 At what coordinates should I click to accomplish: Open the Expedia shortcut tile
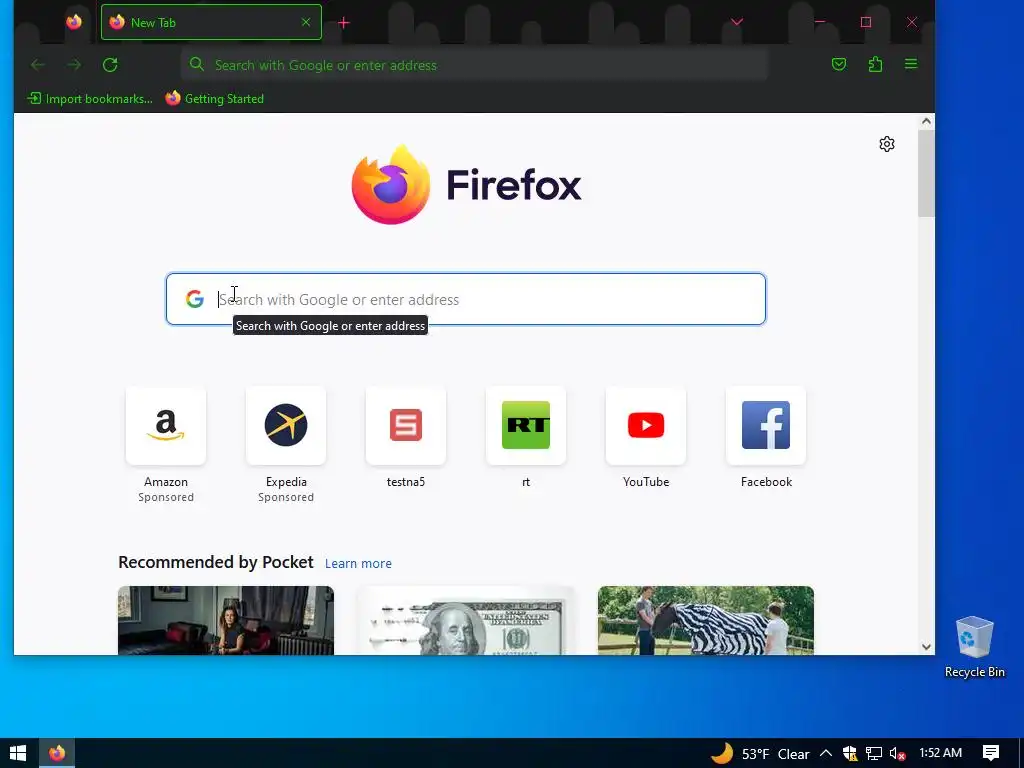pos(286,425)
